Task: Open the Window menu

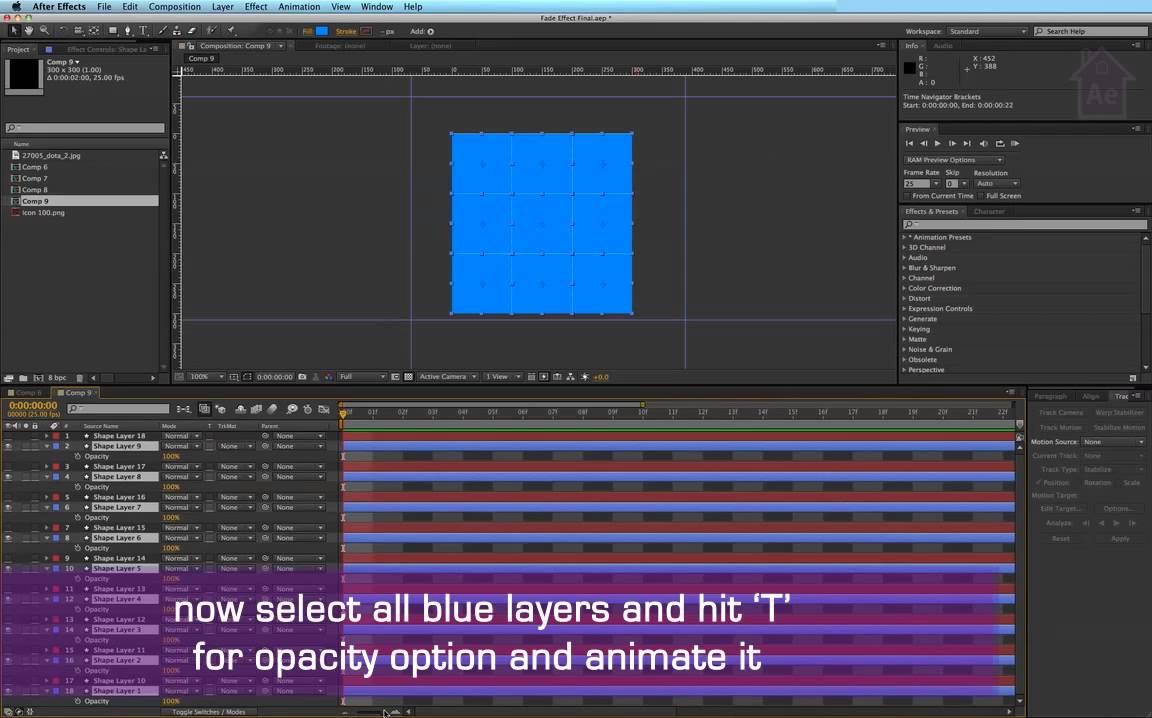Action: [x=377, y=7]
